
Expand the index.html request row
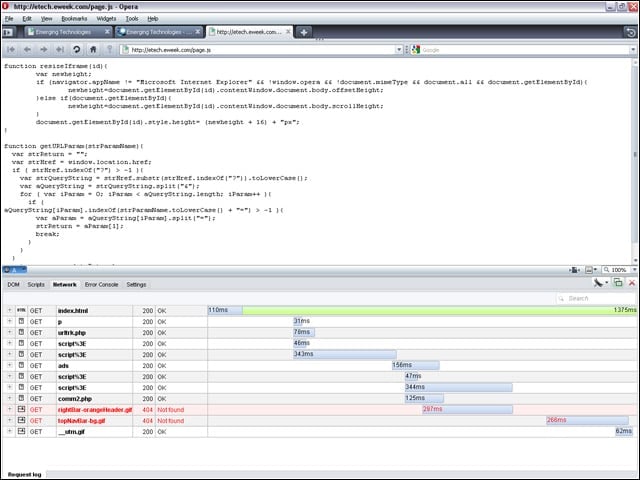(x=9, y=310)
